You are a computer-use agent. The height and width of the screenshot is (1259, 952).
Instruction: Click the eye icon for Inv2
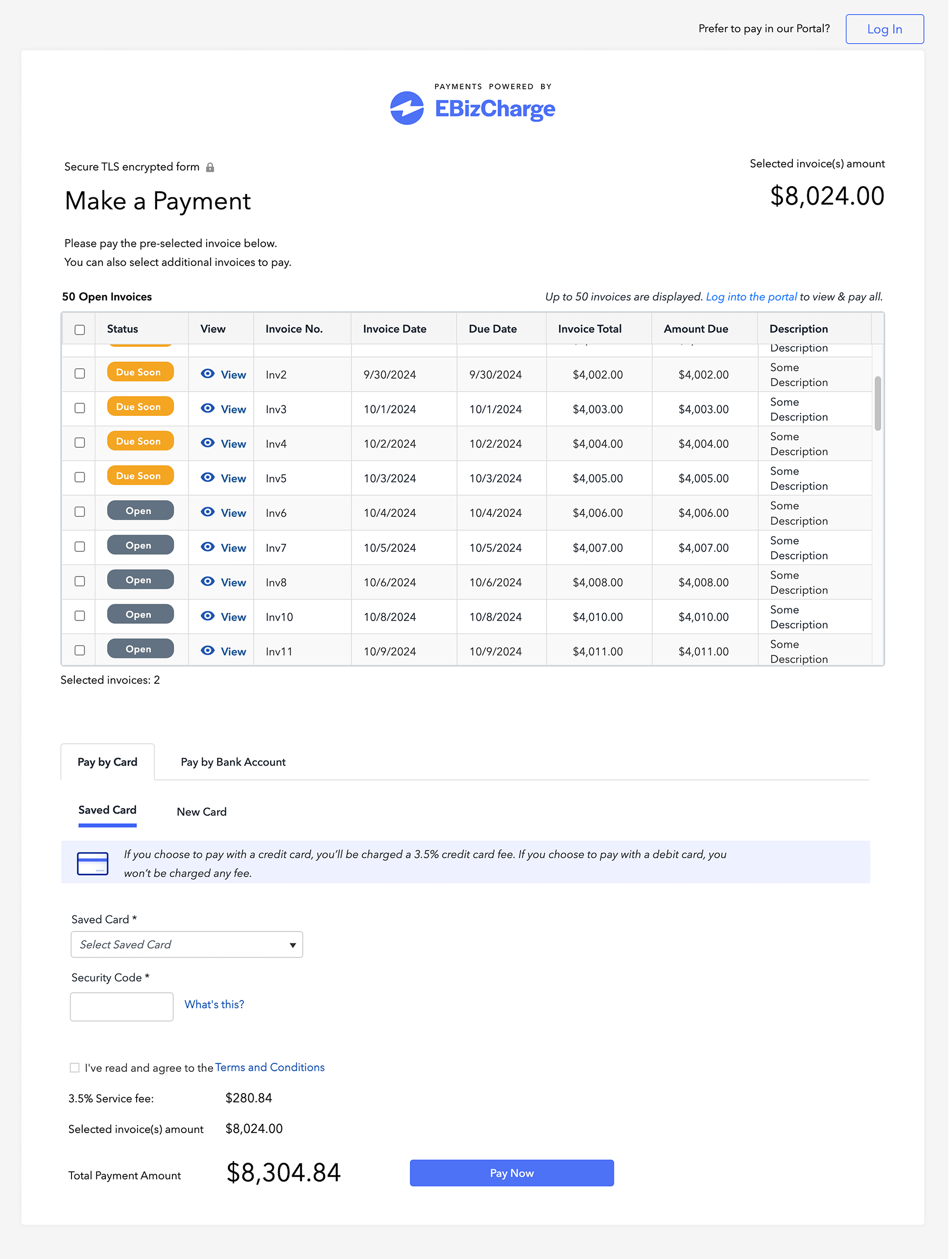coord(208,374)
